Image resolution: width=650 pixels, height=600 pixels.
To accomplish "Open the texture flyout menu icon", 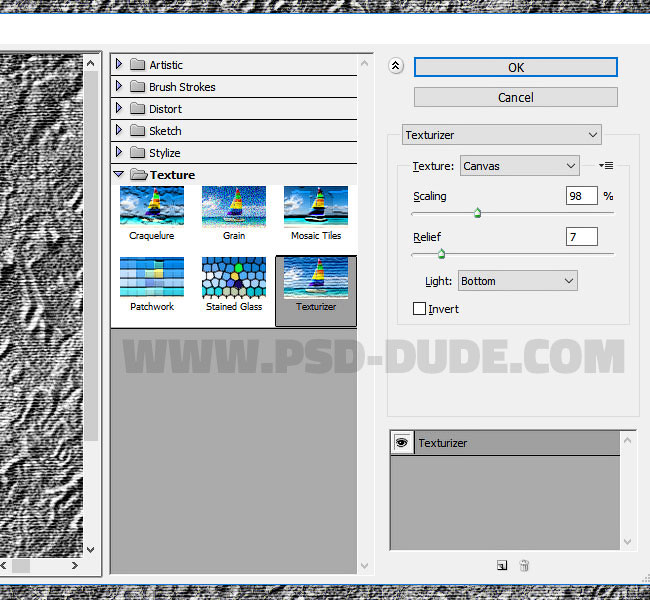I will coord(606,166).
